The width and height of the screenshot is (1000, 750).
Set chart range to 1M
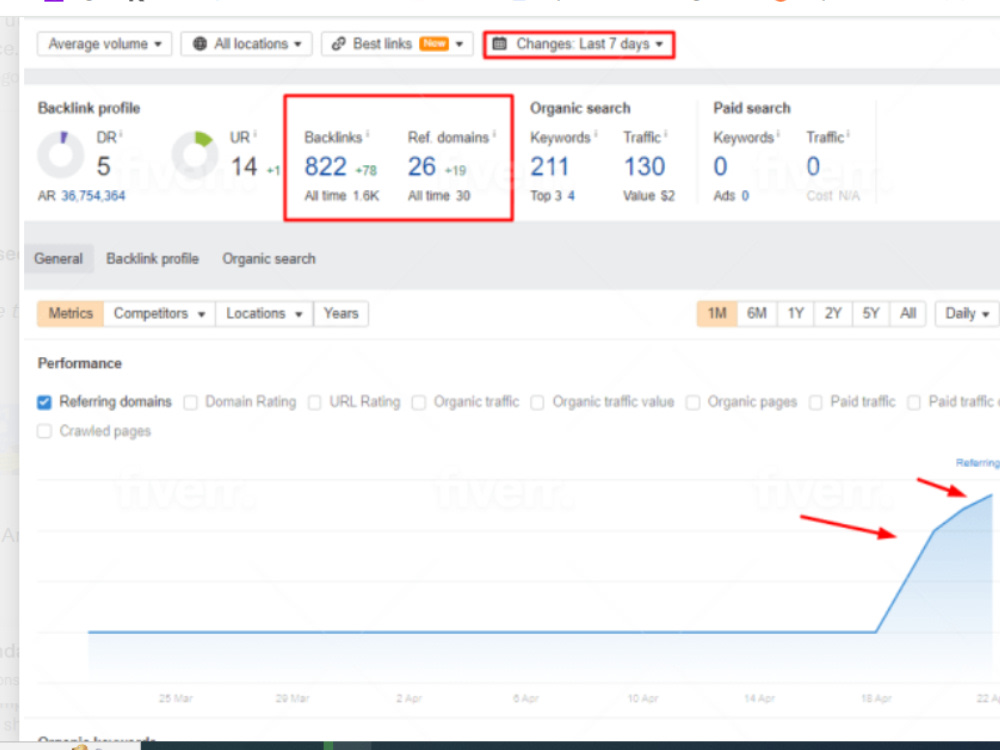click(717, 314)
